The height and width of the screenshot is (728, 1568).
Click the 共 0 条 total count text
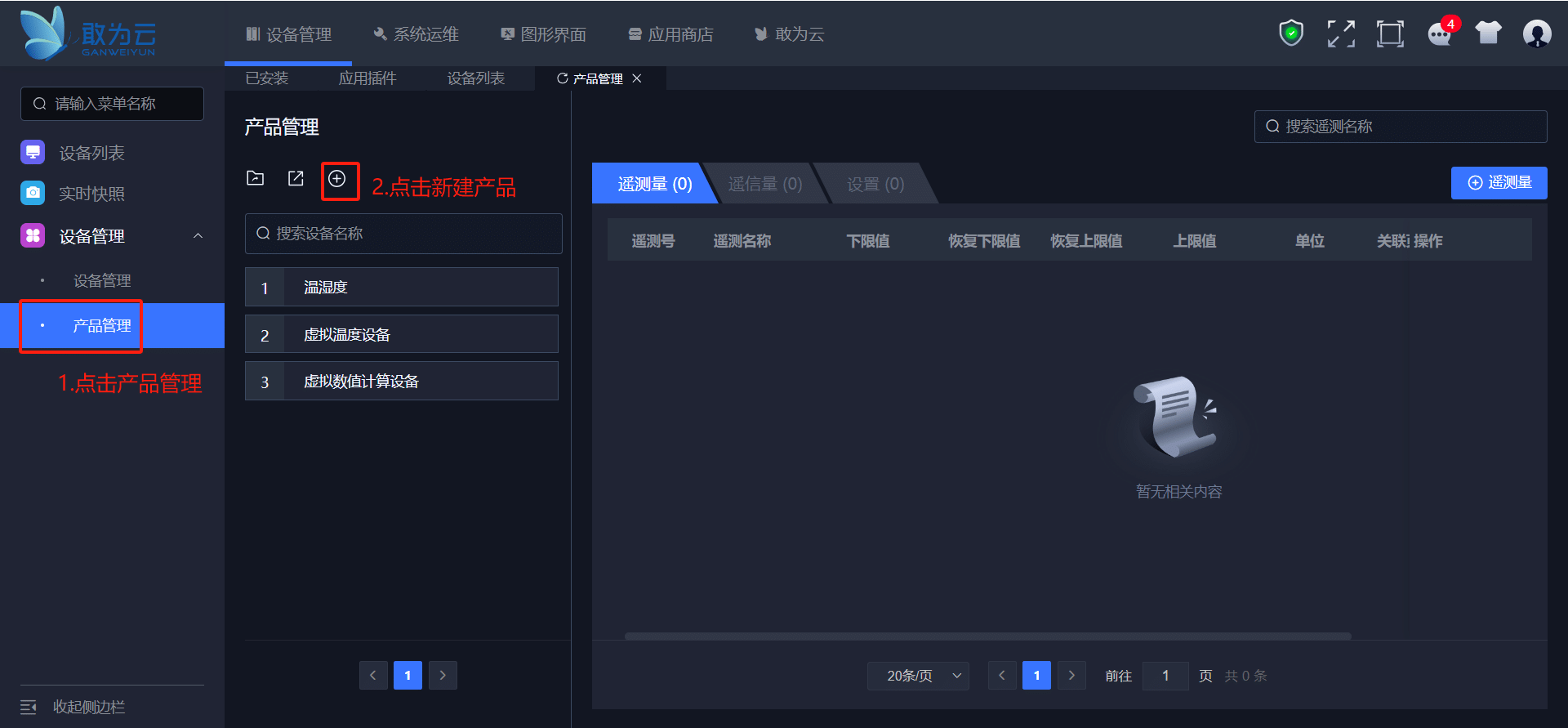coord(1245,676)
